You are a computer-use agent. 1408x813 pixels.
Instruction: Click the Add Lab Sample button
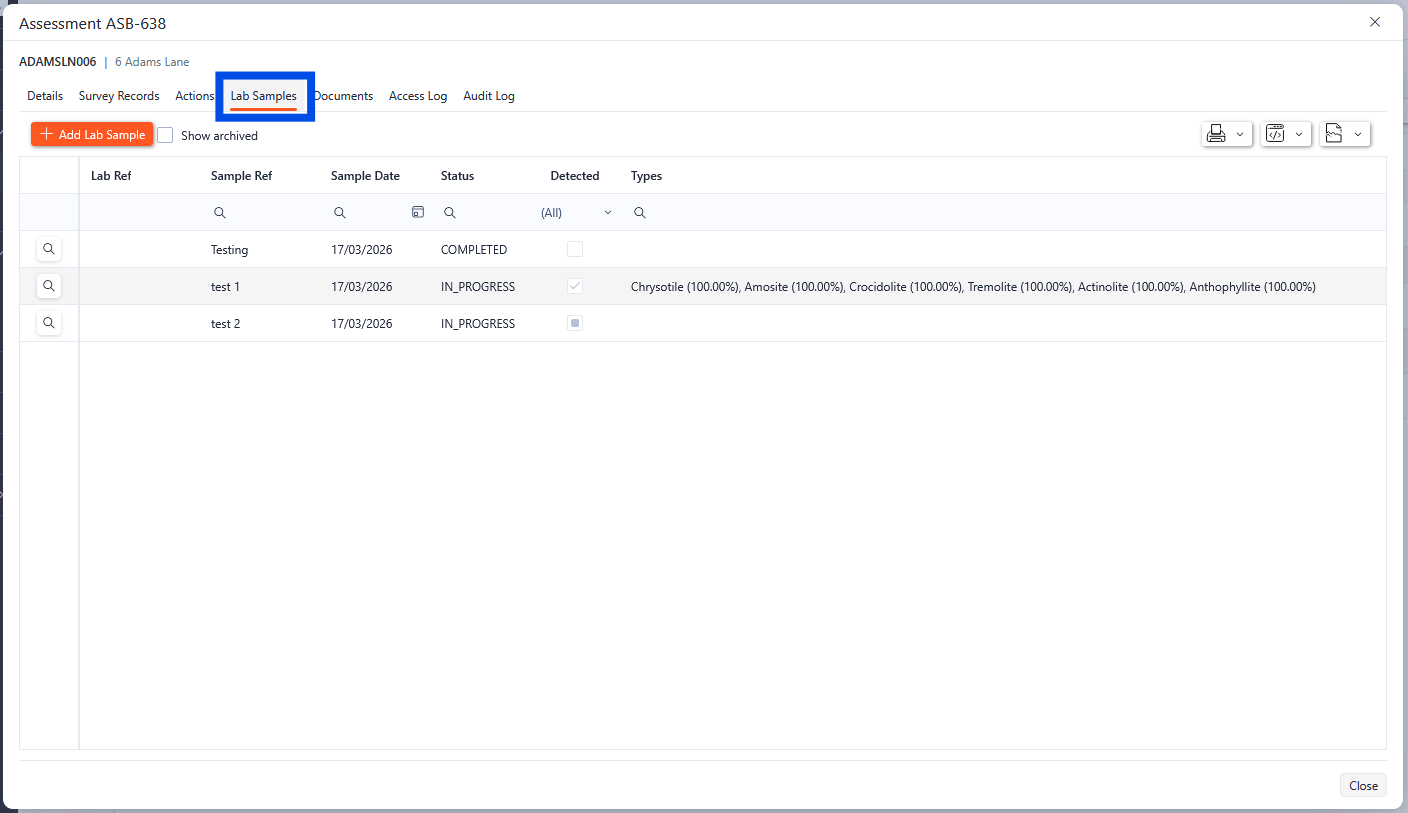[x=92, y=134]
